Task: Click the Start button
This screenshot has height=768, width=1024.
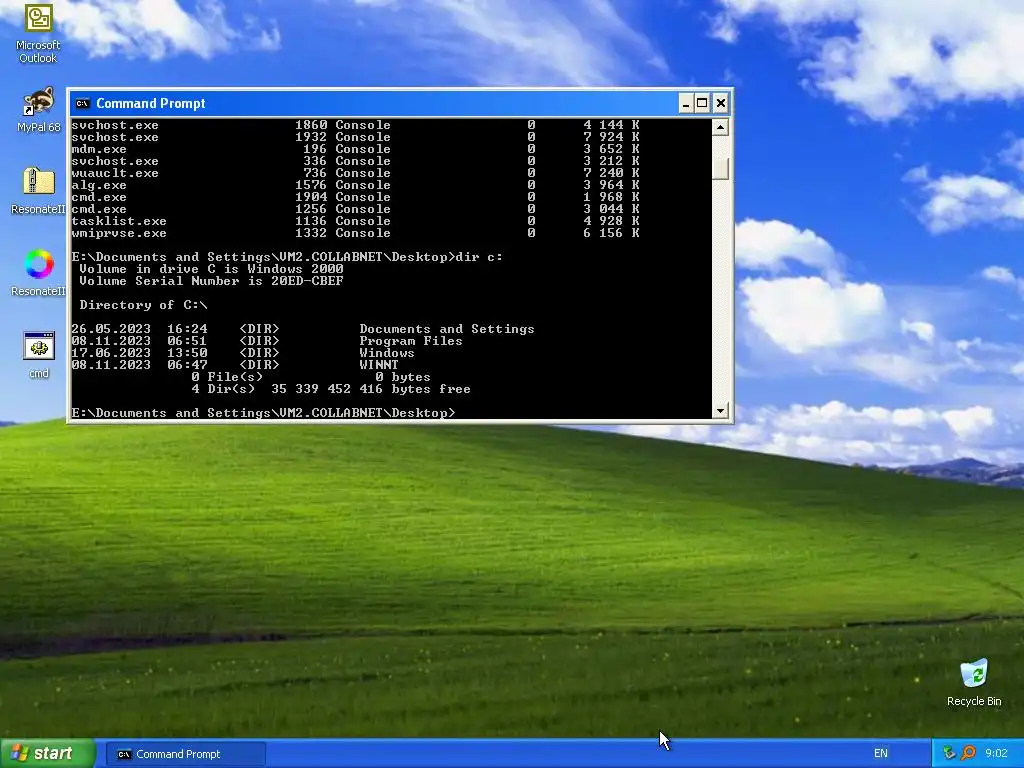Action: pyautogui.click(x=47, y=754)
